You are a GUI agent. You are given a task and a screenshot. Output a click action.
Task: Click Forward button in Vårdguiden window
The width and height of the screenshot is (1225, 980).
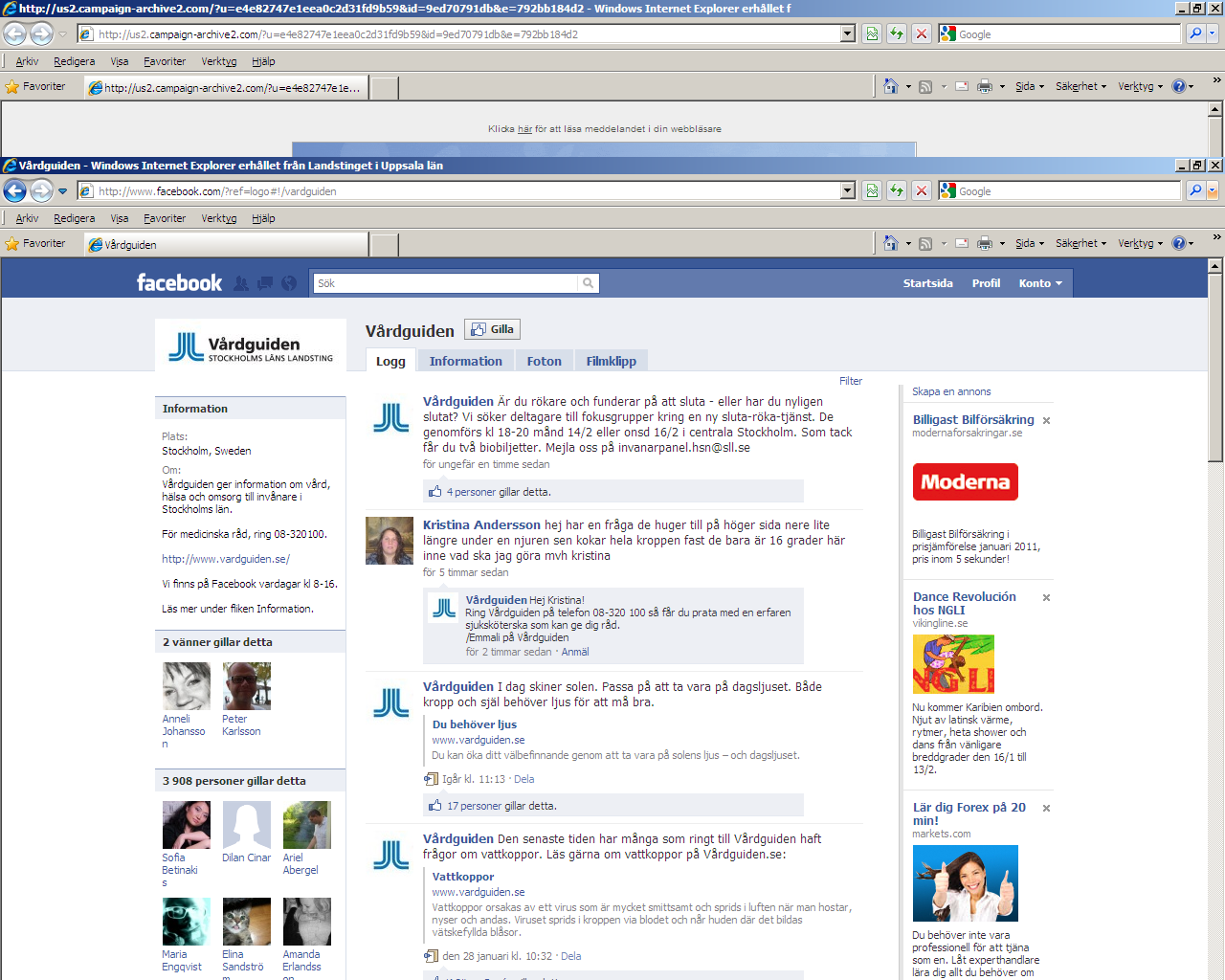click(41, 190)
